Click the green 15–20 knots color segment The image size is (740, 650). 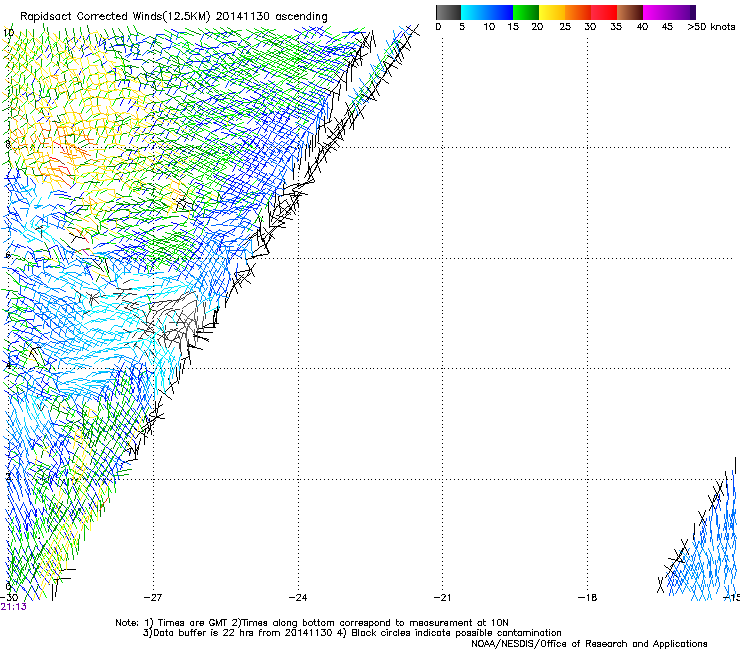tap(526, 12)
